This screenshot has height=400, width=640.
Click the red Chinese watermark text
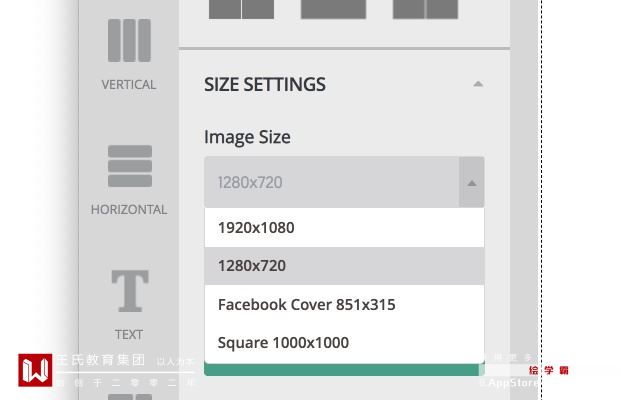(x=549, y=370)
